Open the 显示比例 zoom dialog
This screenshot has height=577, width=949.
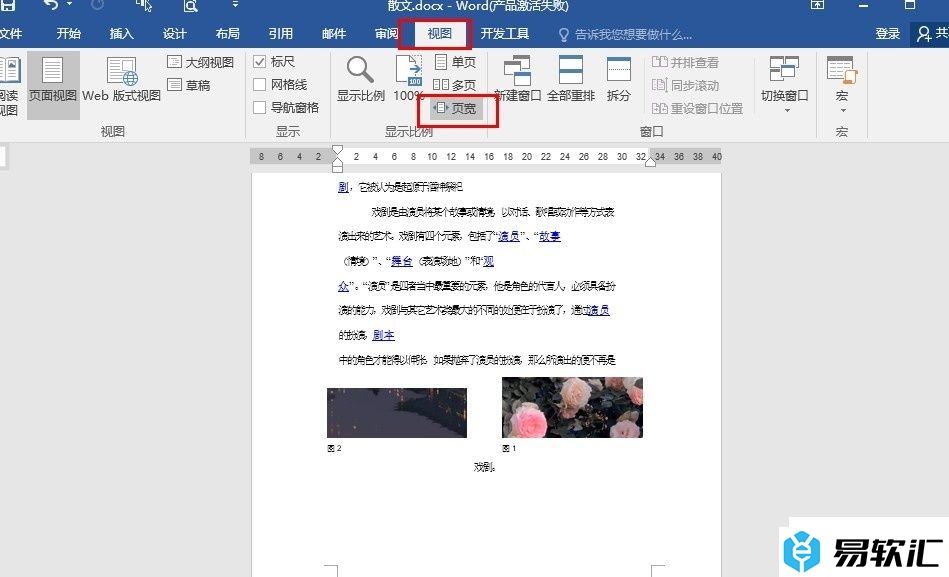click(361, 79)
